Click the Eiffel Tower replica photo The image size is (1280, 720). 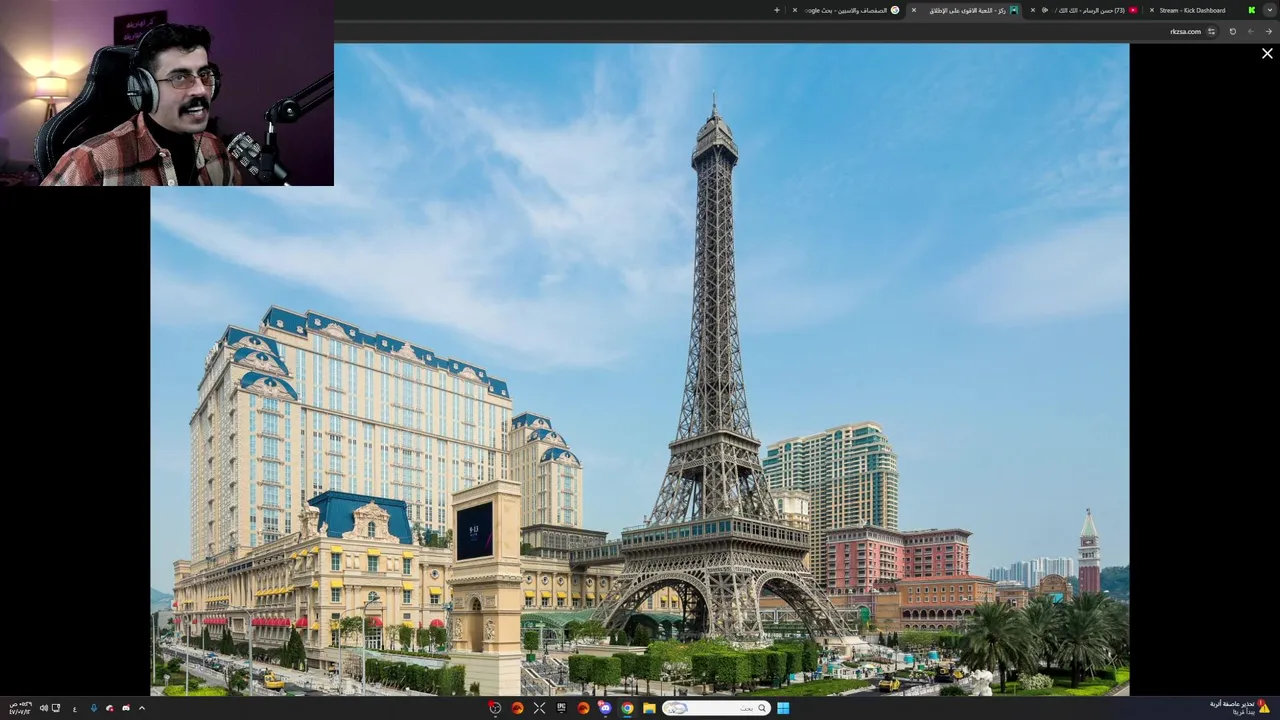640,369
